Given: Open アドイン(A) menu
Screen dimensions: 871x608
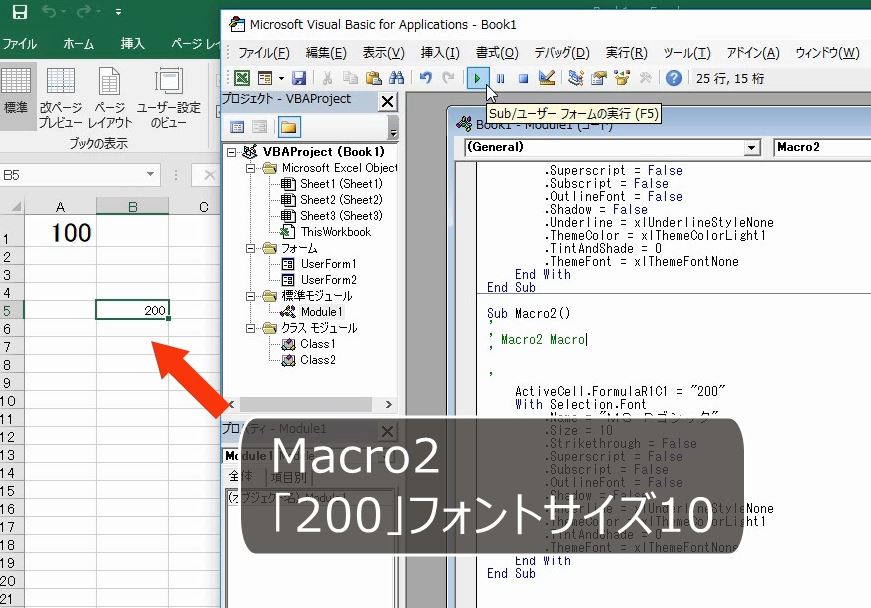Looking at the screenshot, I should coord(753,53).
